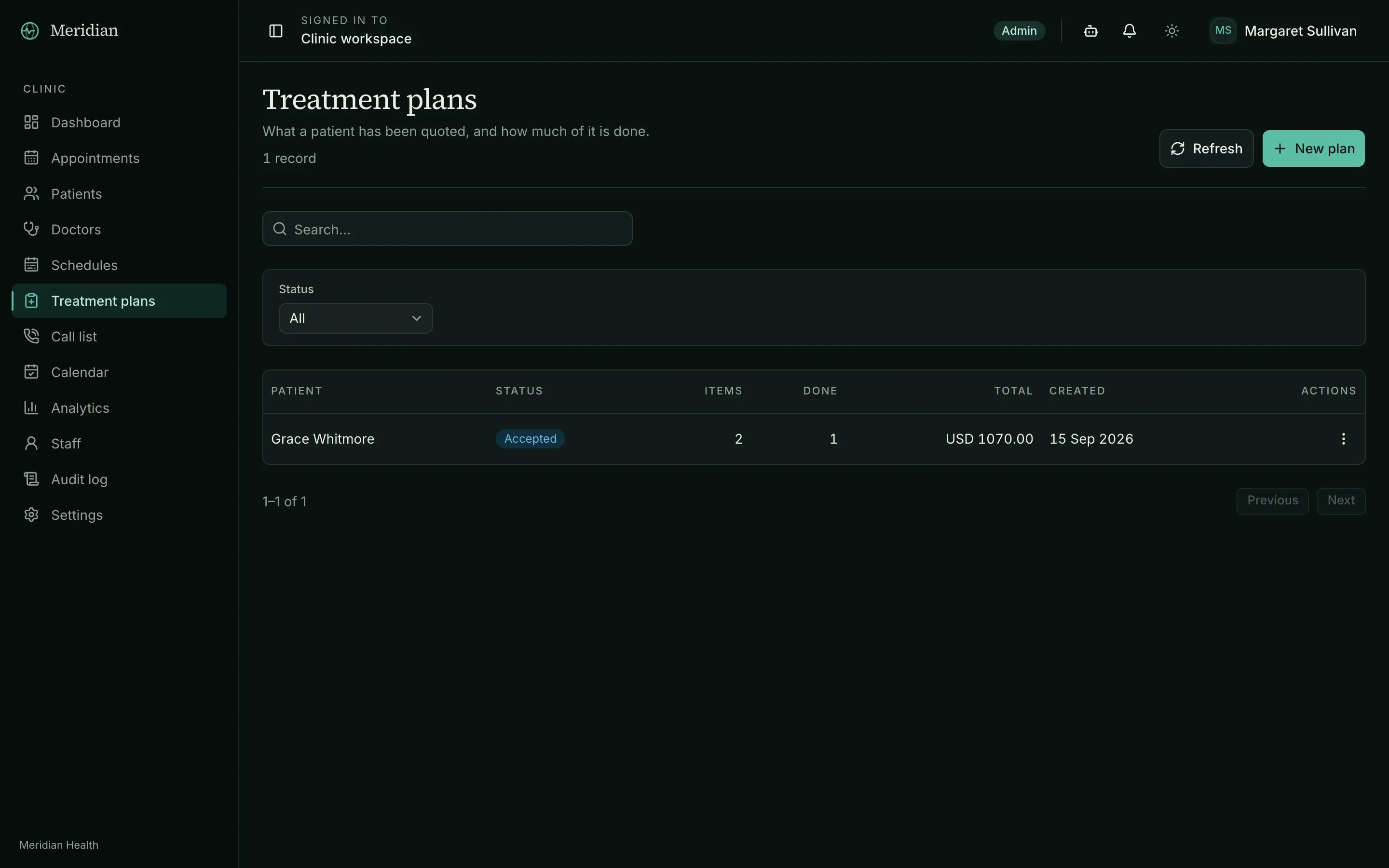The image size is (1389, 868).
Task: Create a New plan
Action: 1313,149
